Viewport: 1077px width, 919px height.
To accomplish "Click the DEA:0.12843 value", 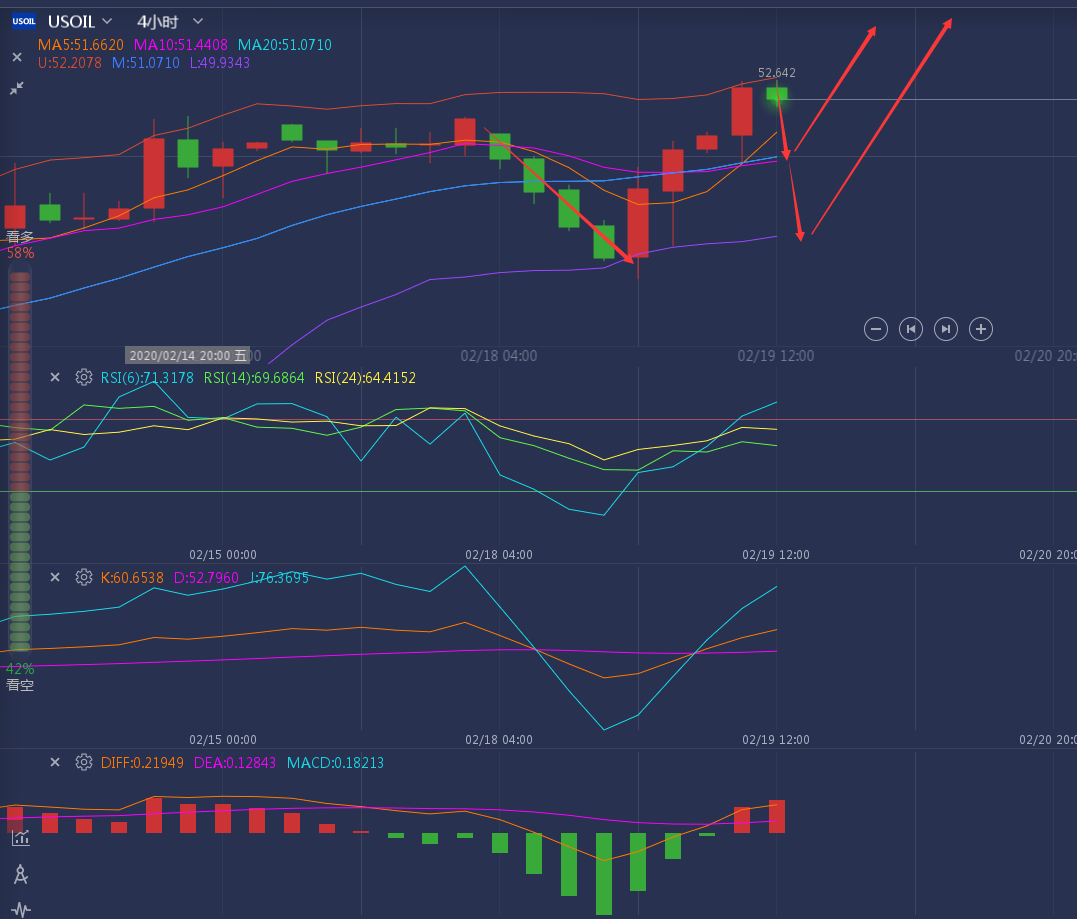I will 234,763.
